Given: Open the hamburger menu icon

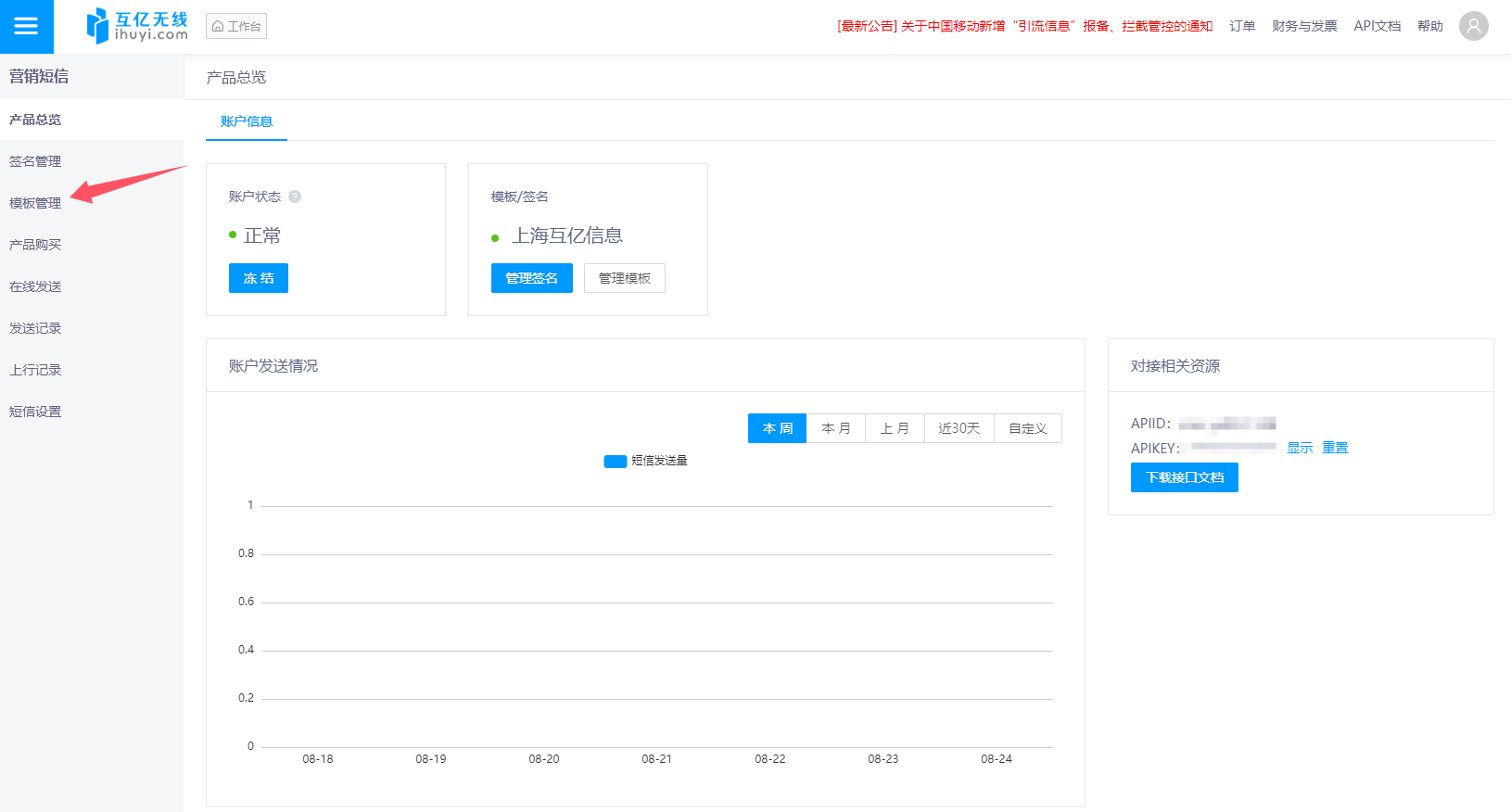Looking at the screenshot, I should pos(26,26).
